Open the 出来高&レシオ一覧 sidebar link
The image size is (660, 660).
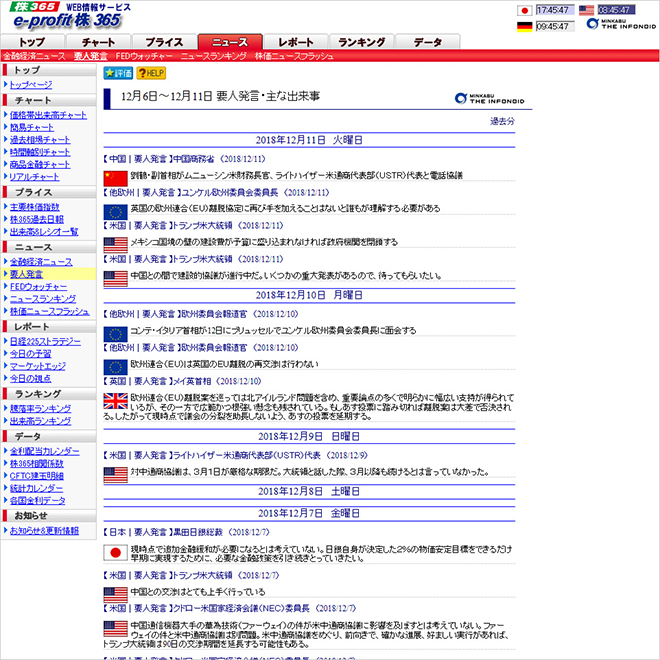coord(44,232)
